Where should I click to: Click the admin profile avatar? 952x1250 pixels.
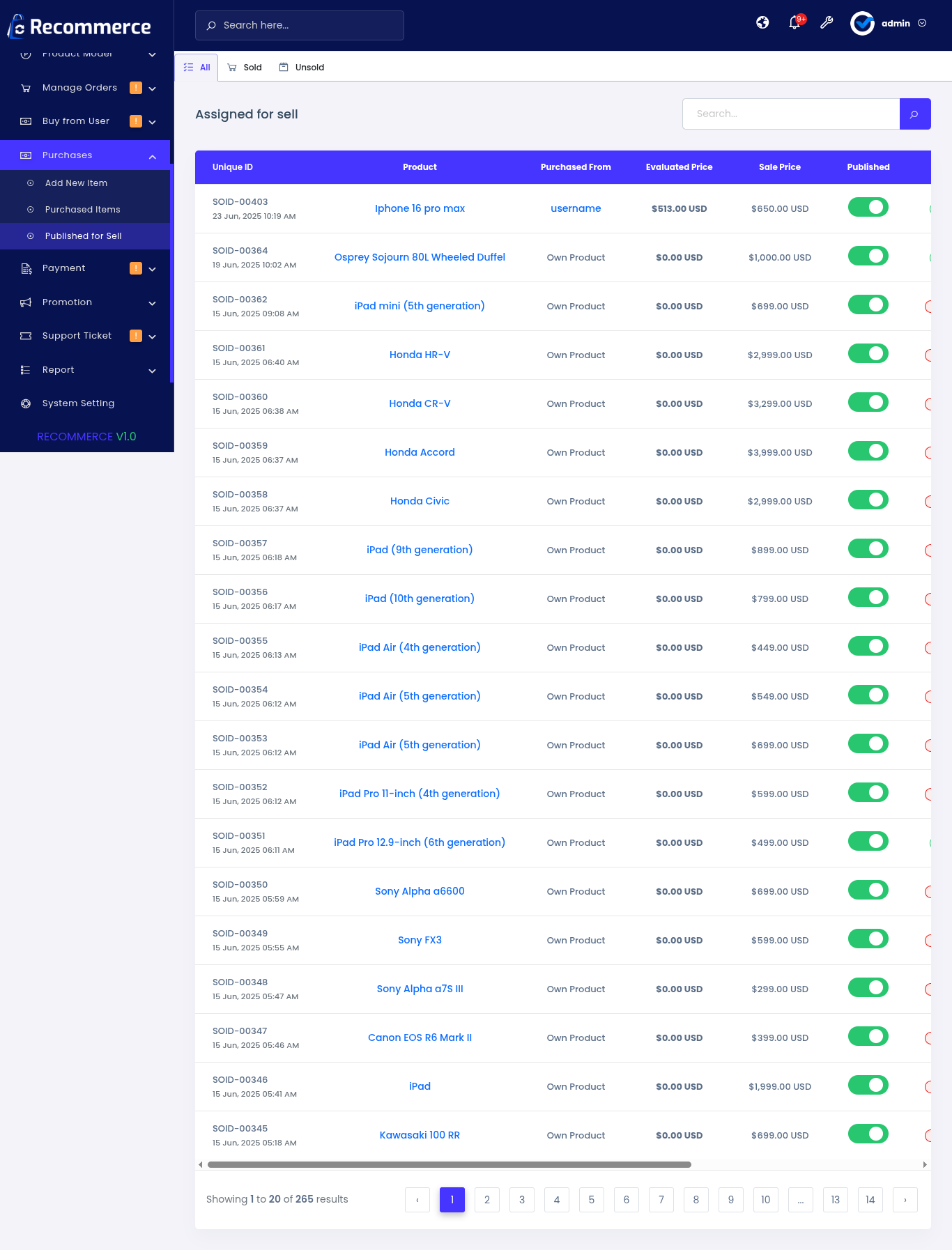pyautogui.click(x=862, y=23)
